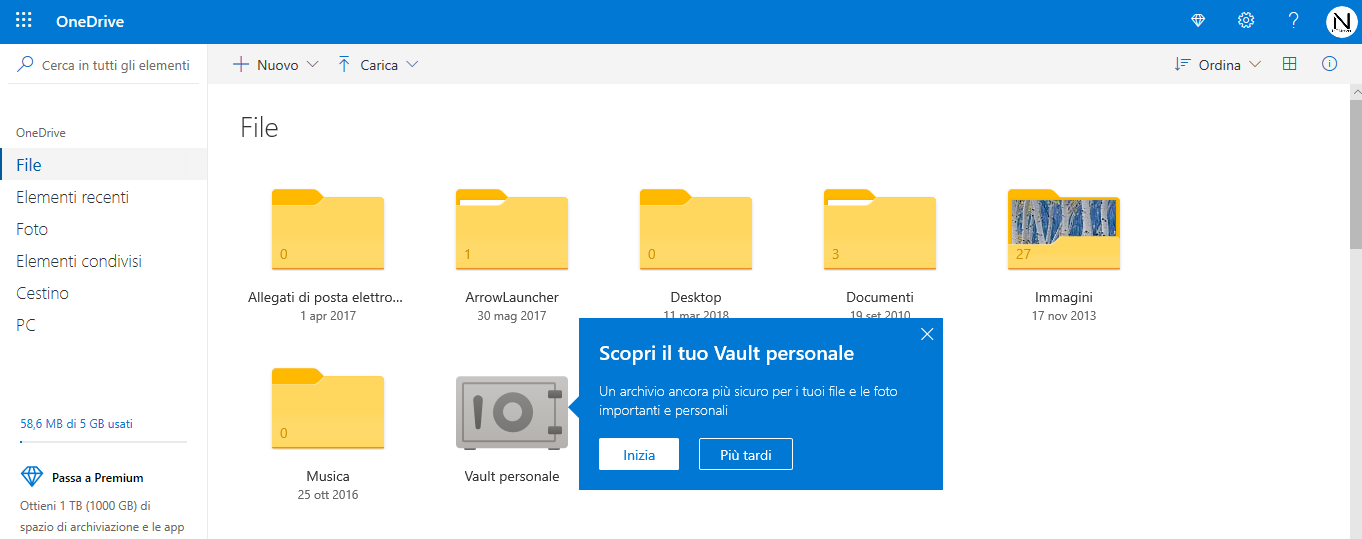Image resolution: width=1362 pixels, height=539 pixels.
Task: Click the Più tardi button
Action: click(746, 455)
